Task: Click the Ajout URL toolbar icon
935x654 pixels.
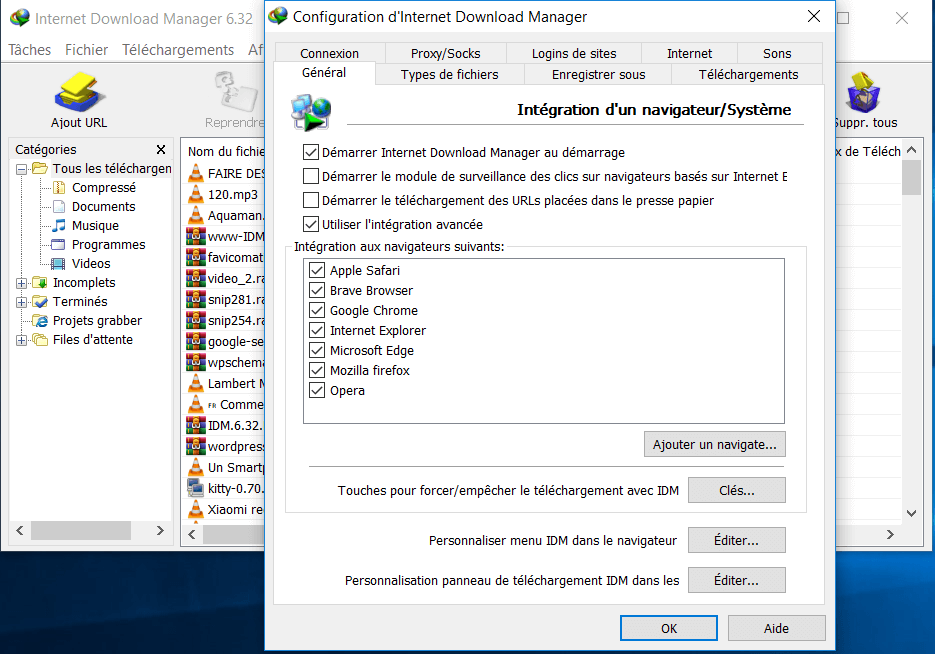Action: coord(79,92)
